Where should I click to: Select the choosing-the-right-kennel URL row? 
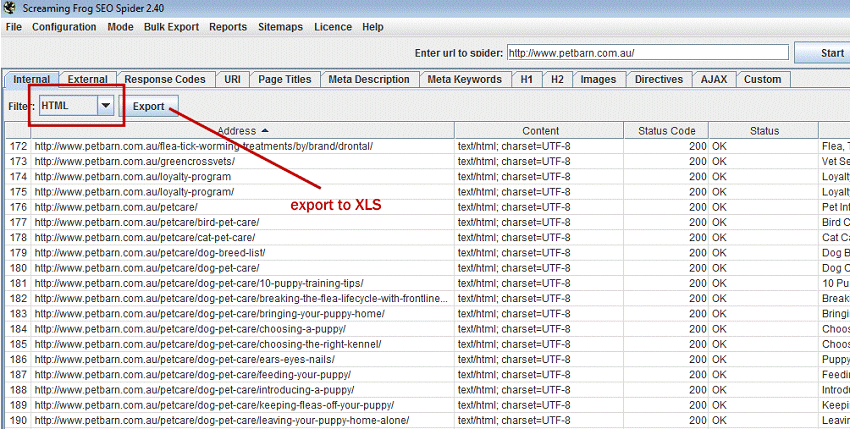(x=208, y=344)
